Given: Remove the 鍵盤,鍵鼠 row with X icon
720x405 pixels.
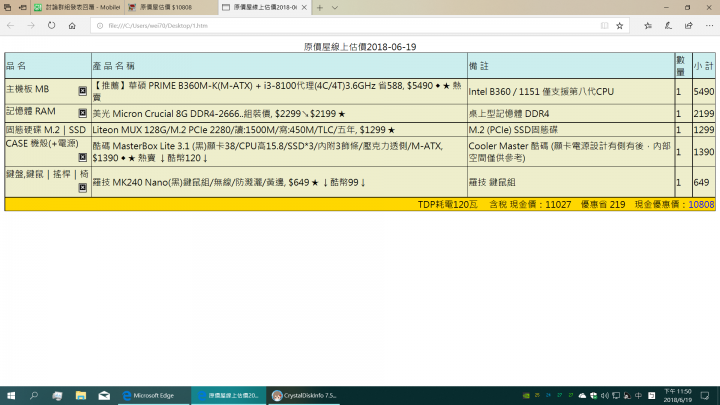Looking at the screenshot, I should (x=83, y=188).
